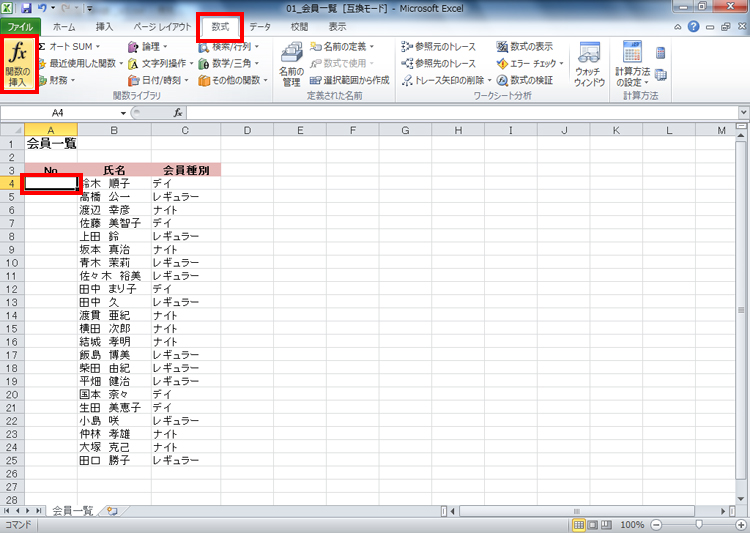Image resolution: width=750 pixels, height=533 pixels.
Task: Toggle Show Formulas (数式の表示)
Action: [x=525, y=46]
